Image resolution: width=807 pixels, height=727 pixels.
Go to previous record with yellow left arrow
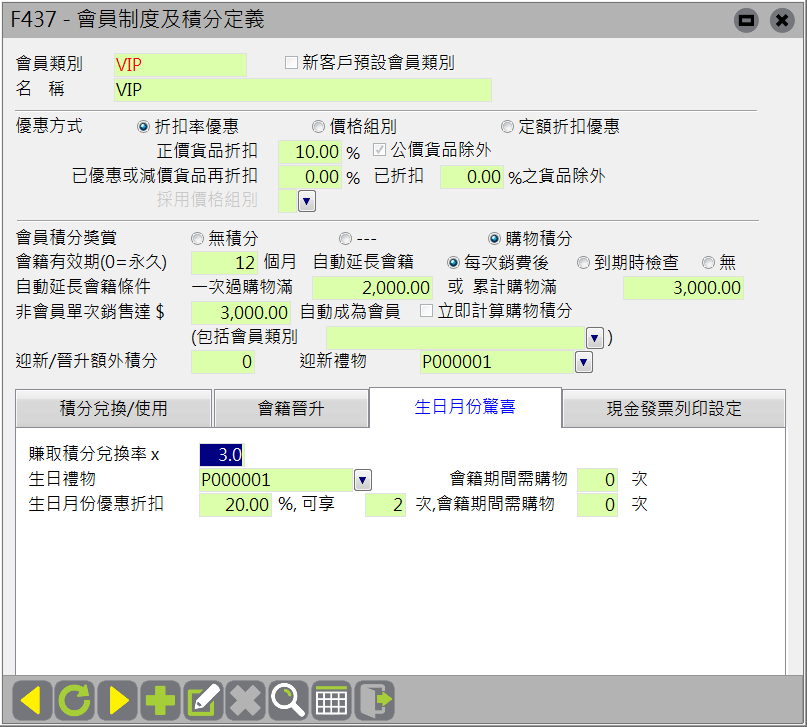32,700
